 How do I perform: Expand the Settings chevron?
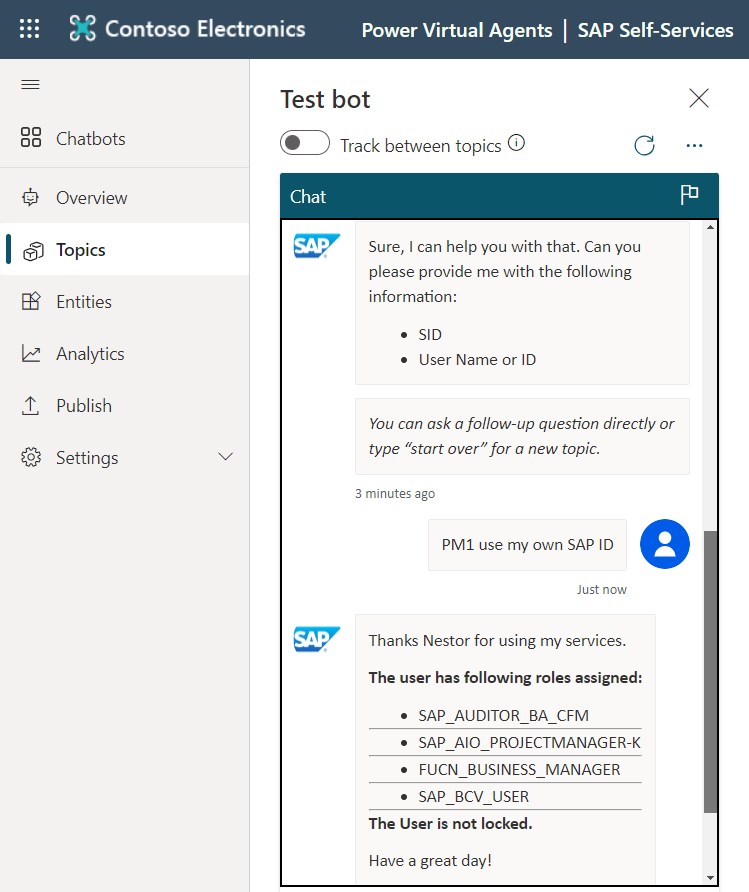click(x=226, y=457)
